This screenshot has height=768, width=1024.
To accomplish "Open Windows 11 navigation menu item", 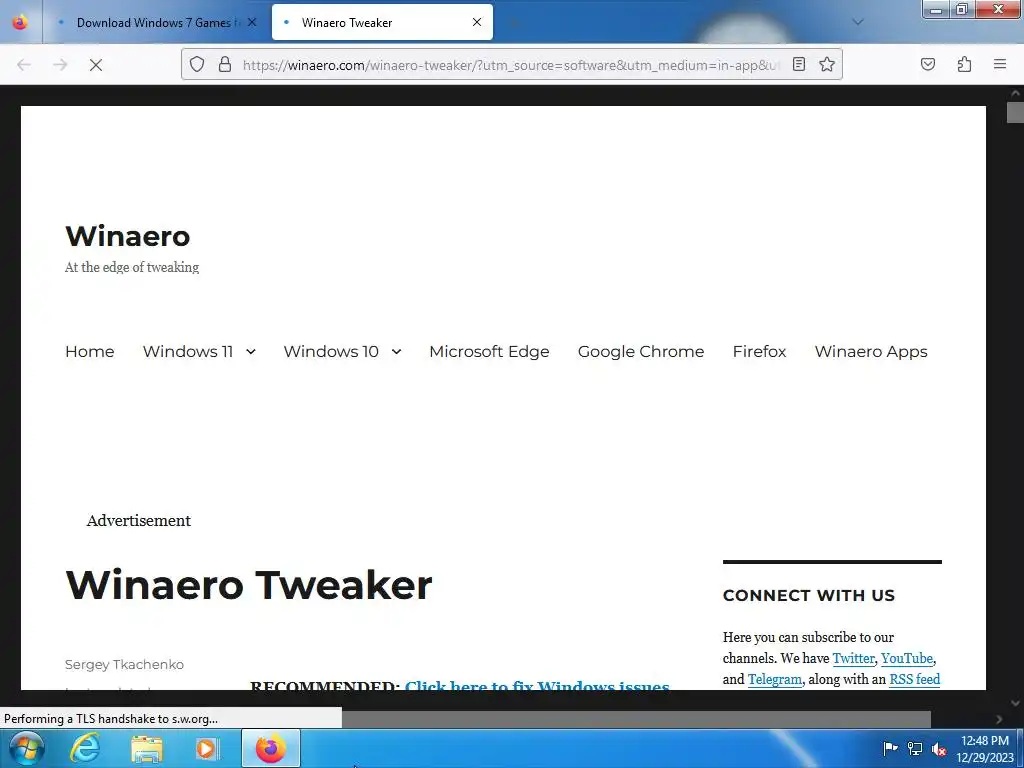I will coord(187,351).
